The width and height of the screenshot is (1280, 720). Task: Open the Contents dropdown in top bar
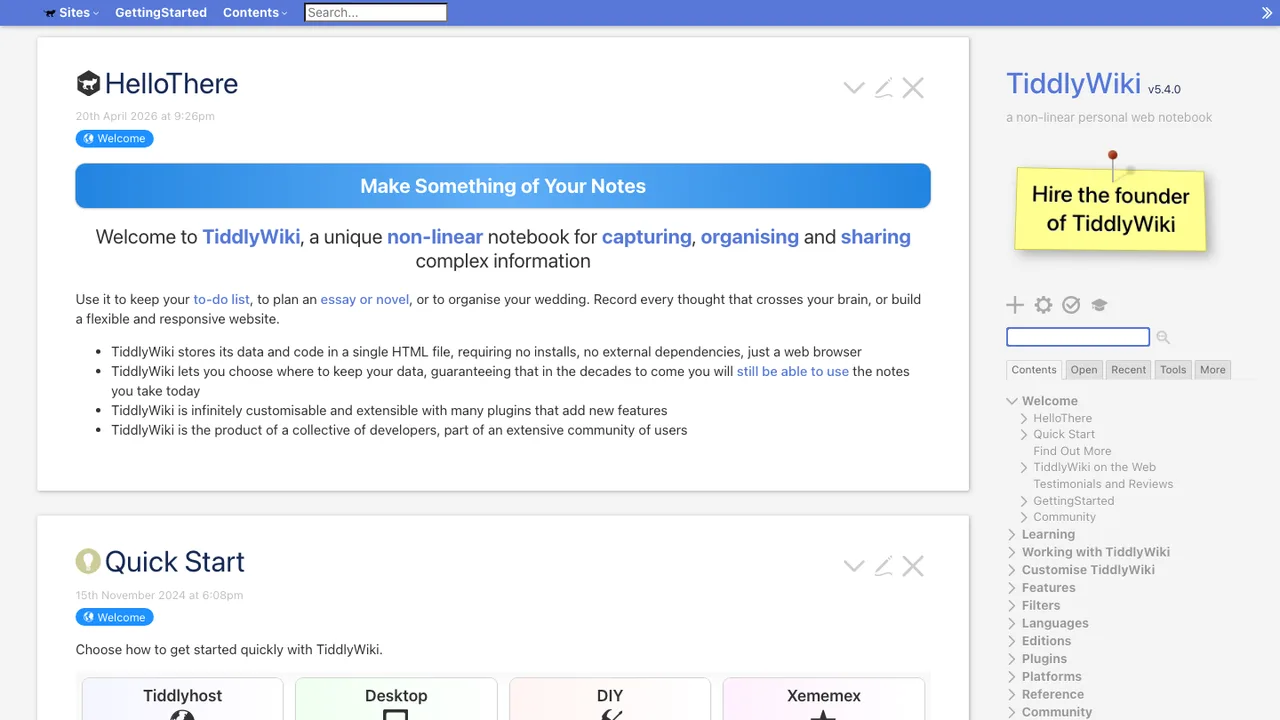255,13
